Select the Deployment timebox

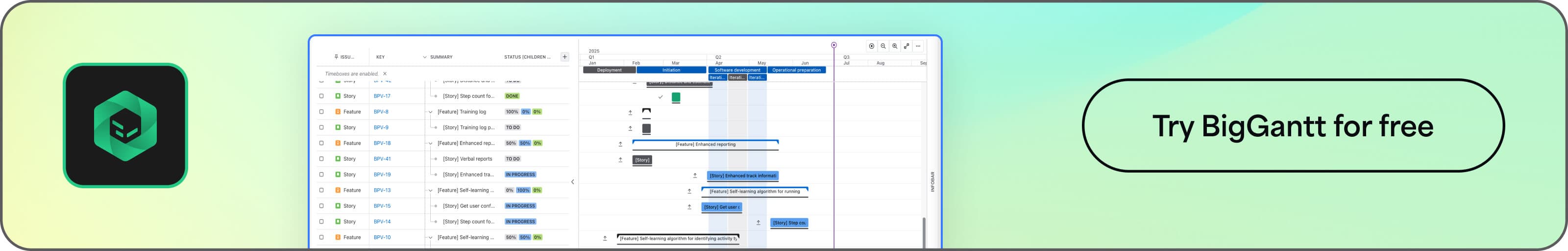(609, 70)
